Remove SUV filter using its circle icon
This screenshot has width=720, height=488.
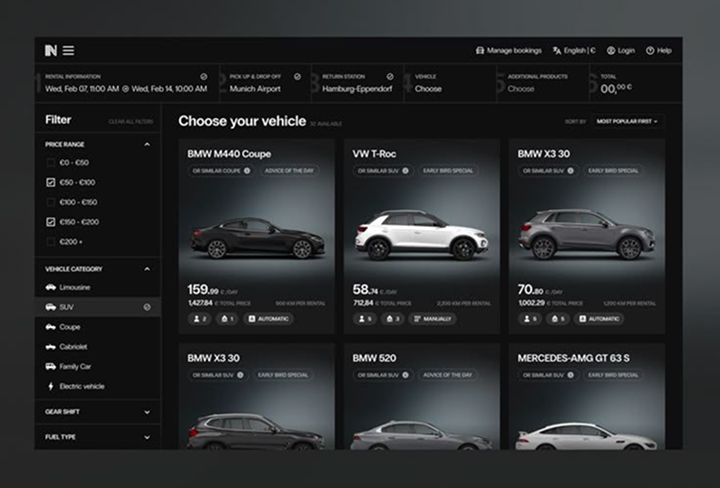pyautogui.click(x=147, y=307)
